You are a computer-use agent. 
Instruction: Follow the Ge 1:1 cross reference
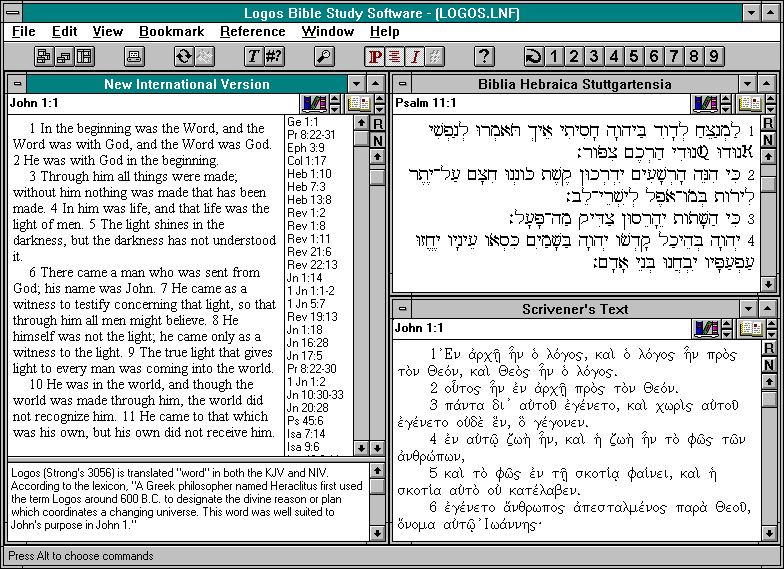302,122
